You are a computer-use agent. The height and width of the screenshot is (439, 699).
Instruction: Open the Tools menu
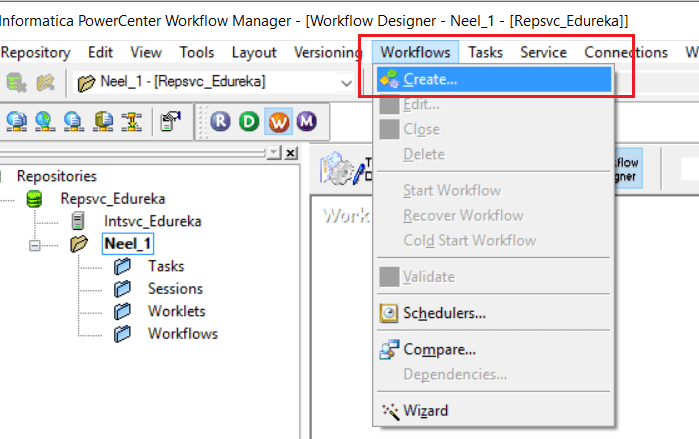coord(197,53)
